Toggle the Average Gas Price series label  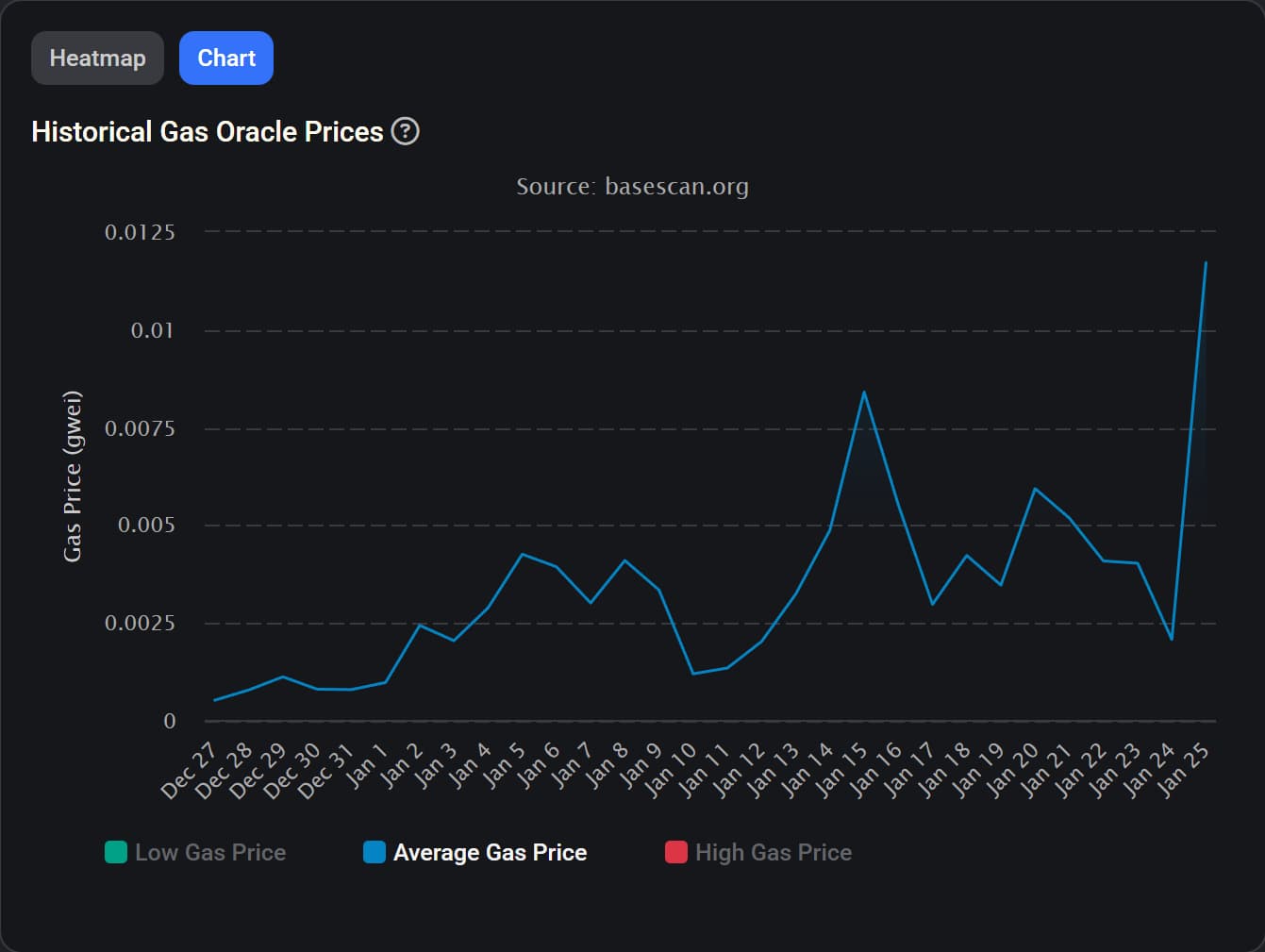click(x=490, y=852)
